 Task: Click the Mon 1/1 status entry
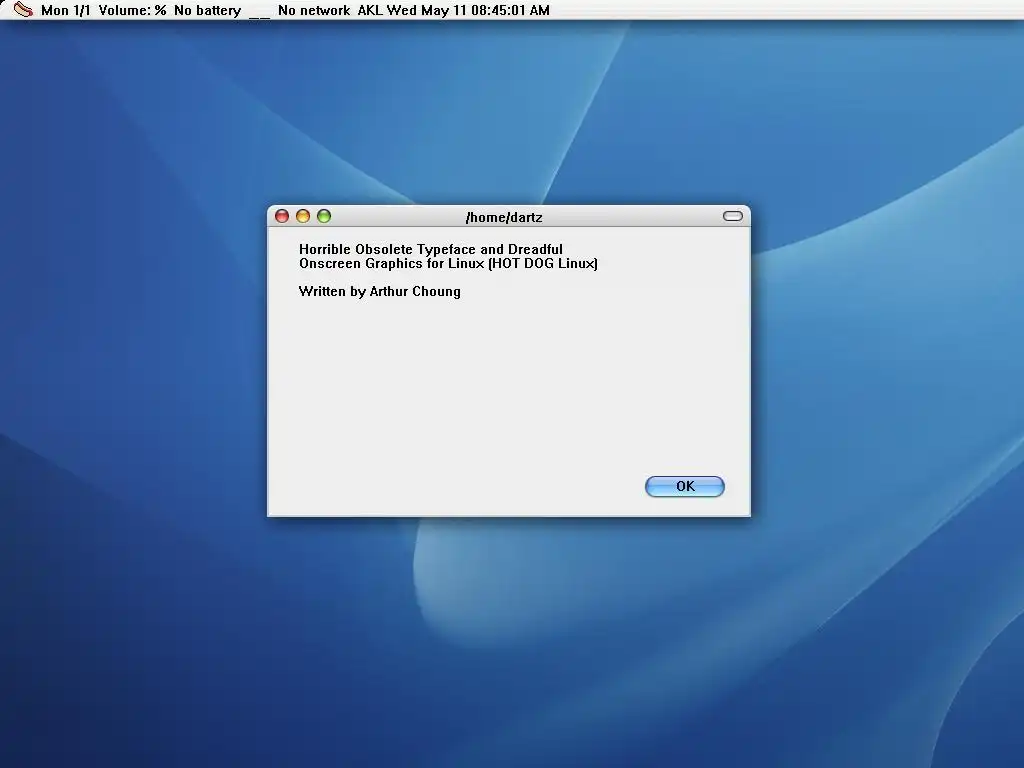(x=65, y=10)
